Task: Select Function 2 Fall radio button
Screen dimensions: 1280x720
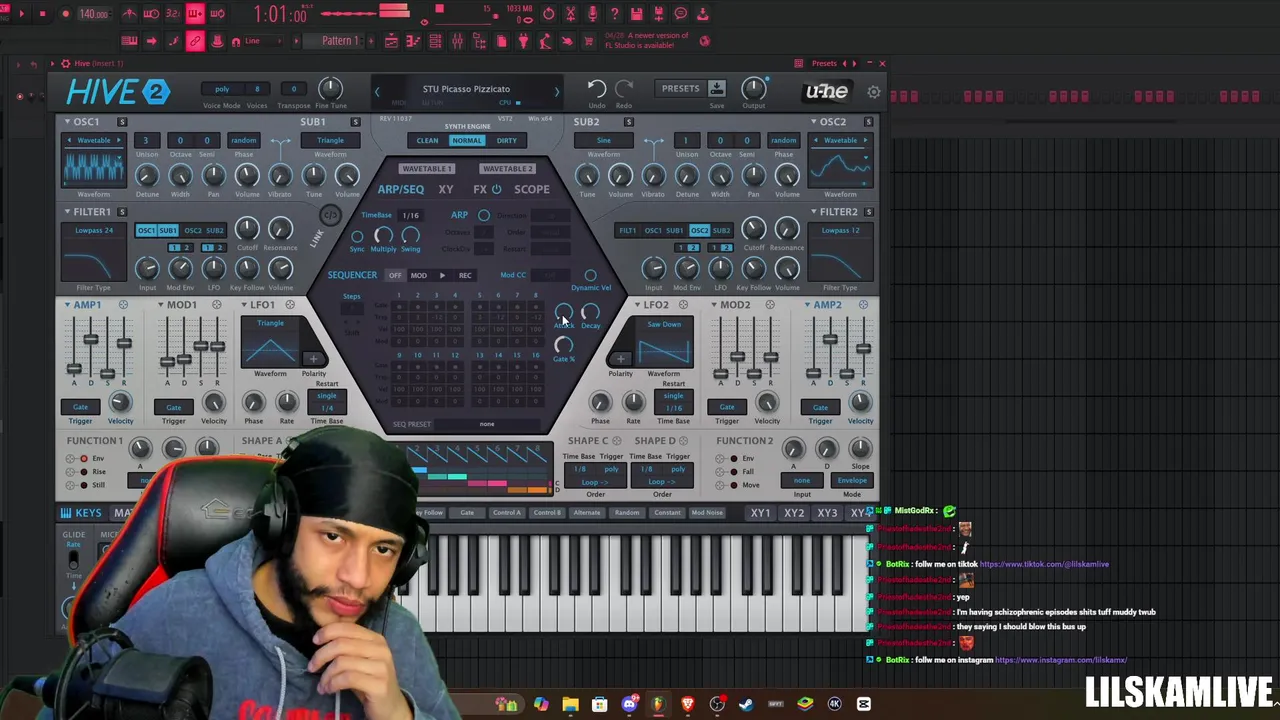Action: [x=734, y=471]
